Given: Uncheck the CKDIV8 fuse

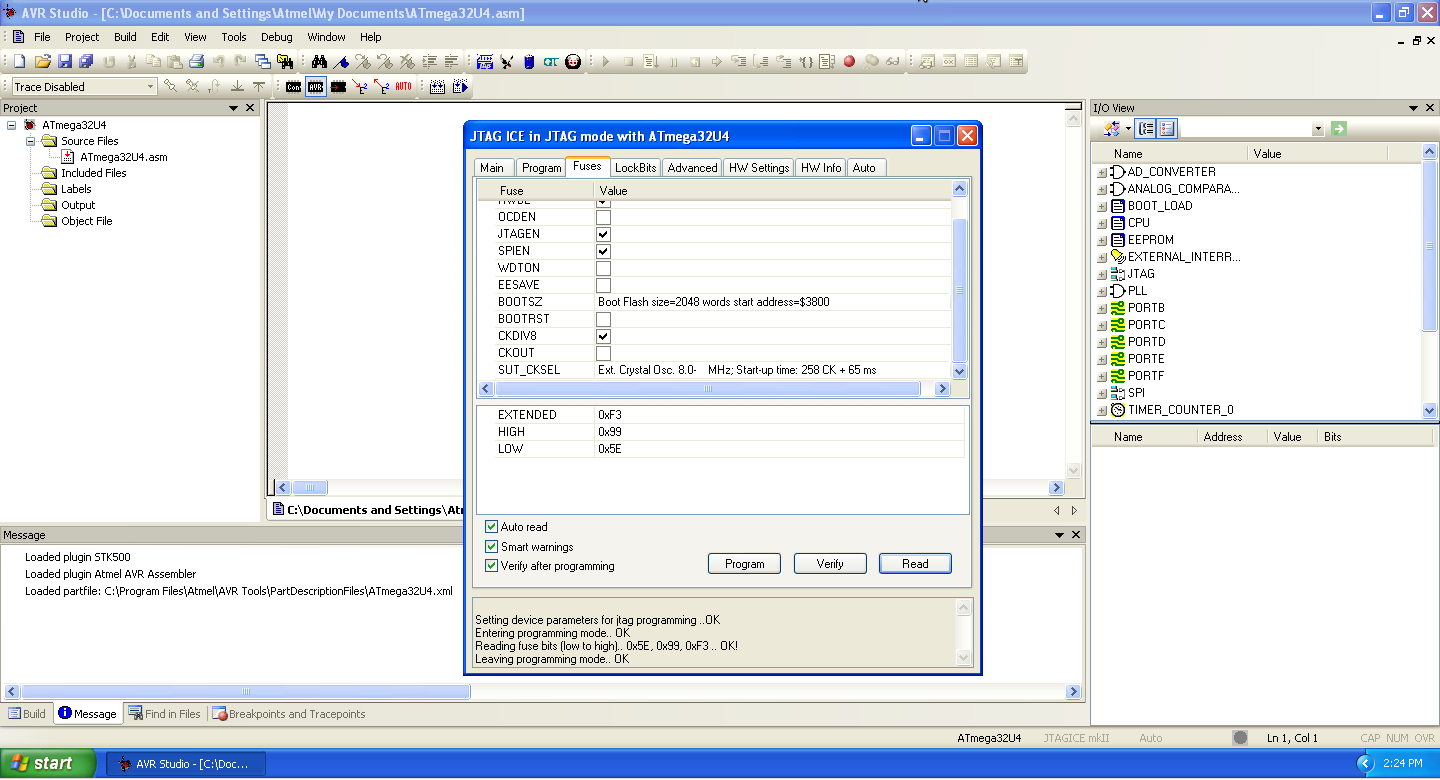Looking at the screenshot, I should click(603, 336).
